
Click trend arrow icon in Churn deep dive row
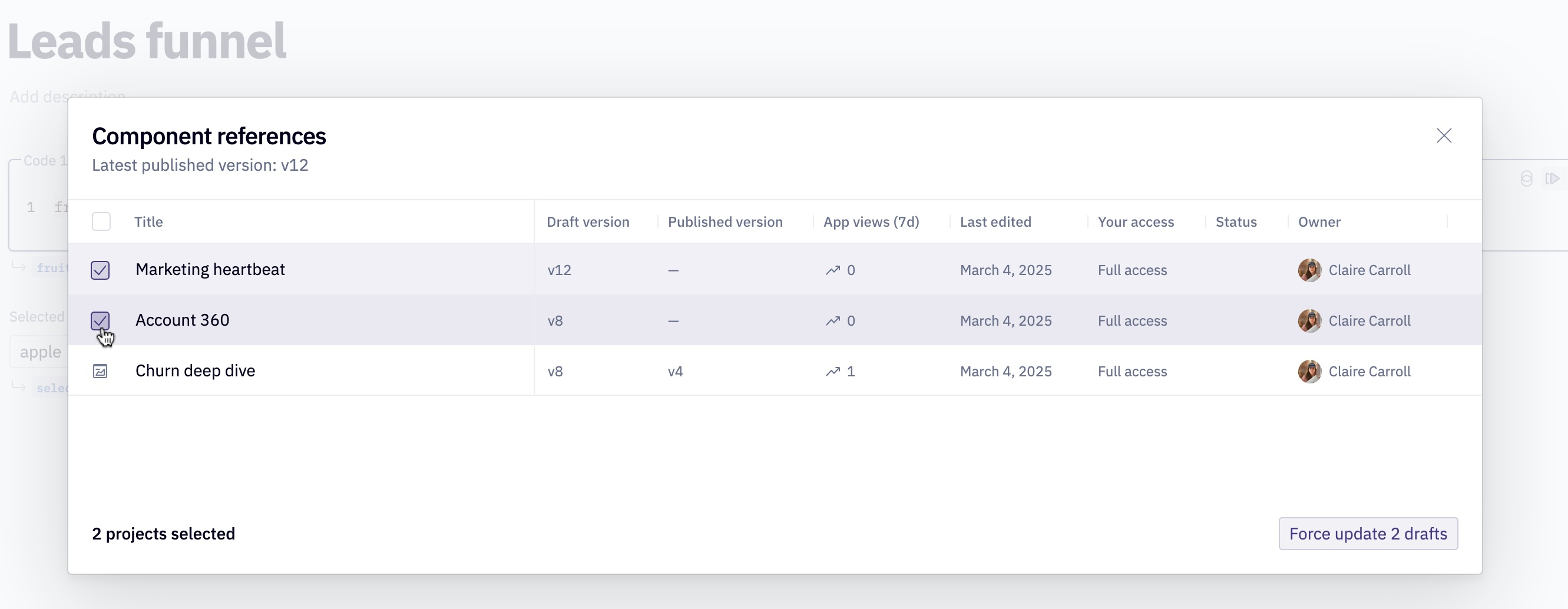coord(832,371)
